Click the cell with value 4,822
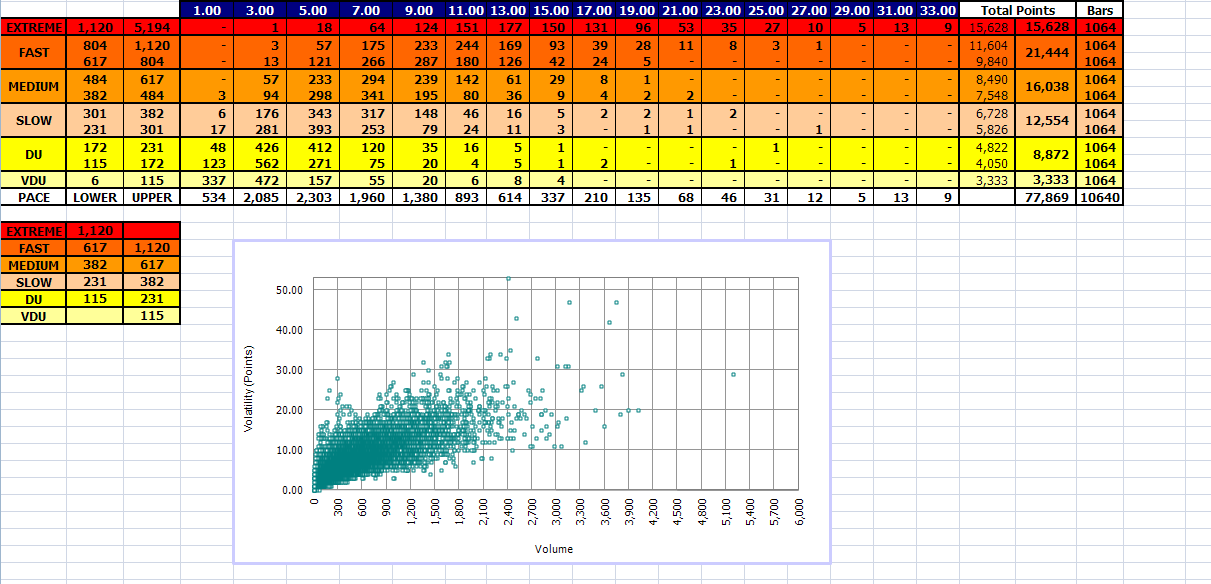The height and width of the screenshot is (584, 1211). tap(987, 148)
